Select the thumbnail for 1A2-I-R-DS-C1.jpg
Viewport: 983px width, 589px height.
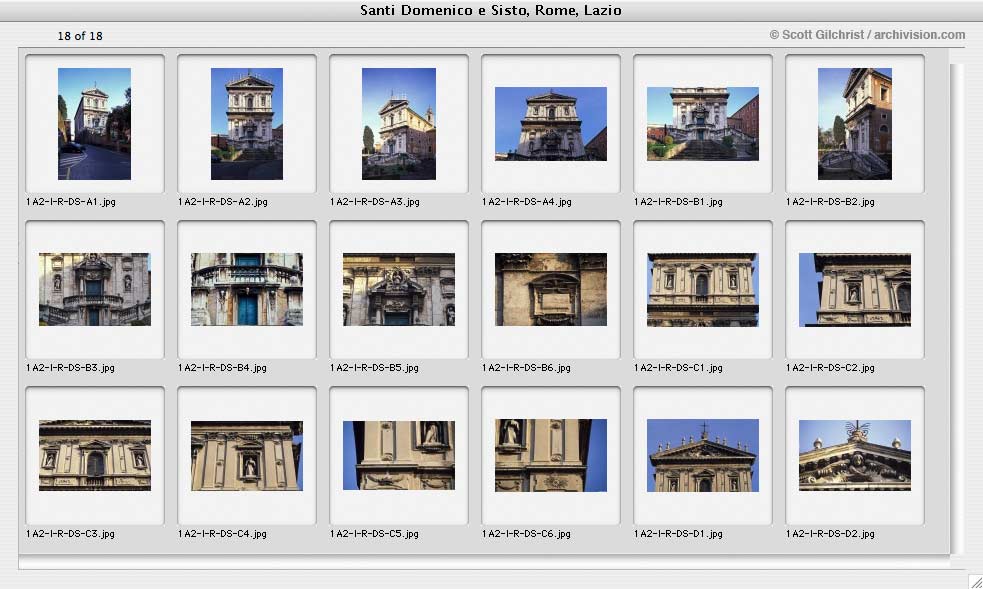(703, 289)
